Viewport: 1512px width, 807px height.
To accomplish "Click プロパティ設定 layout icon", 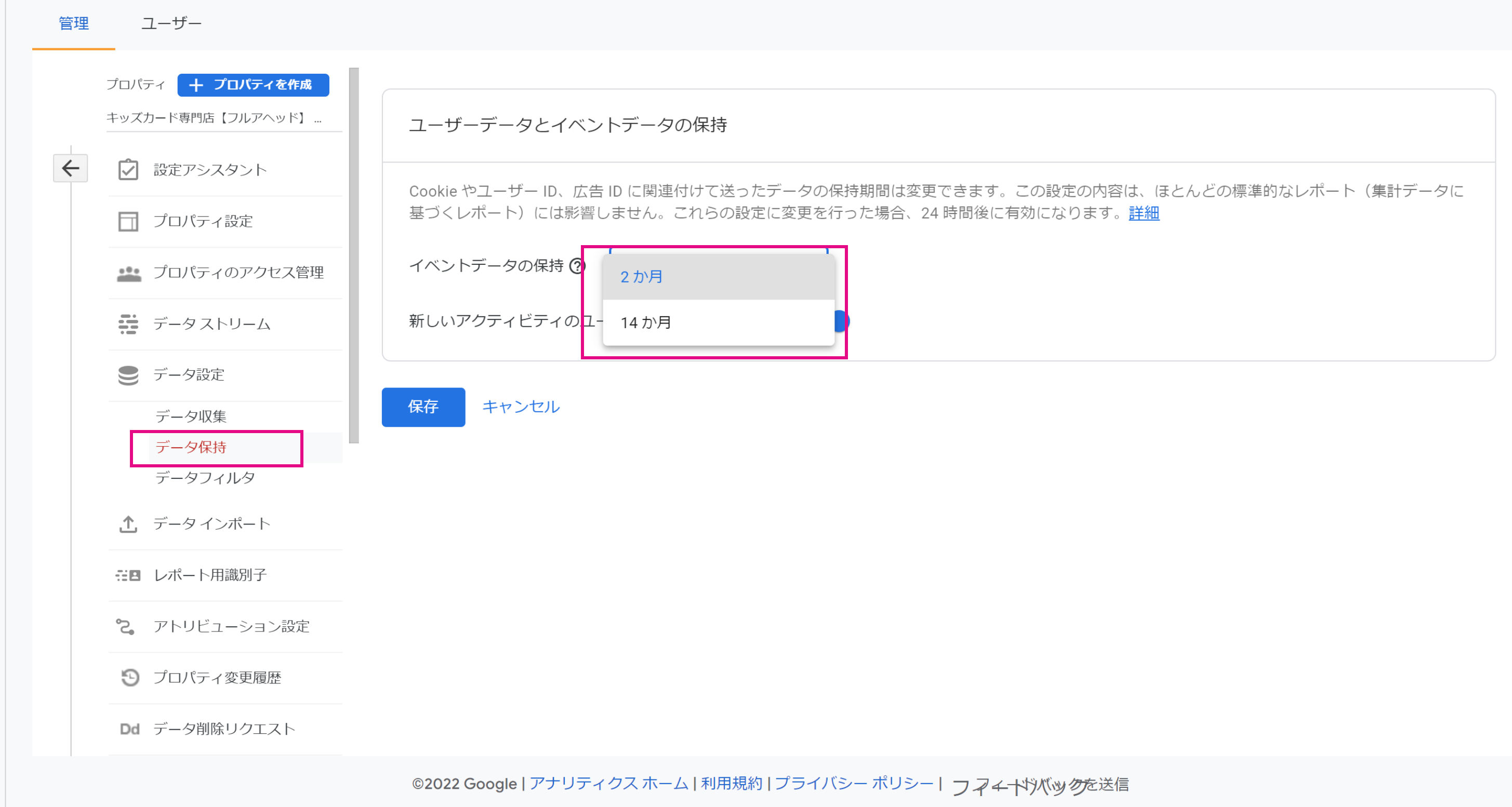I will [128, 221].
